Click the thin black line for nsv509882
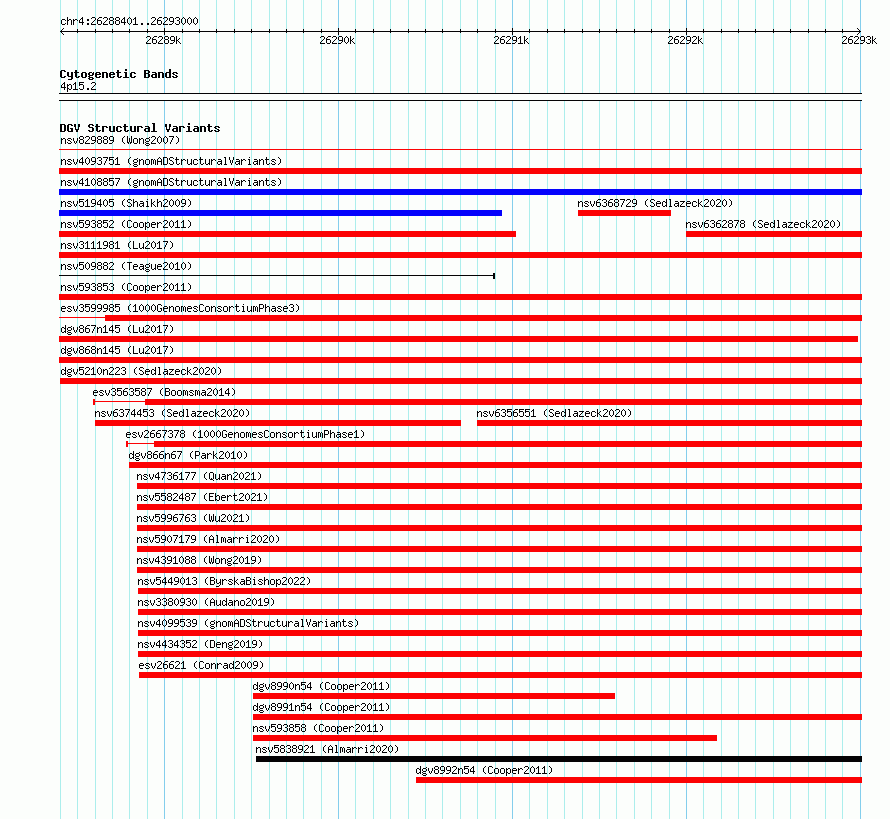 [277, 276]
